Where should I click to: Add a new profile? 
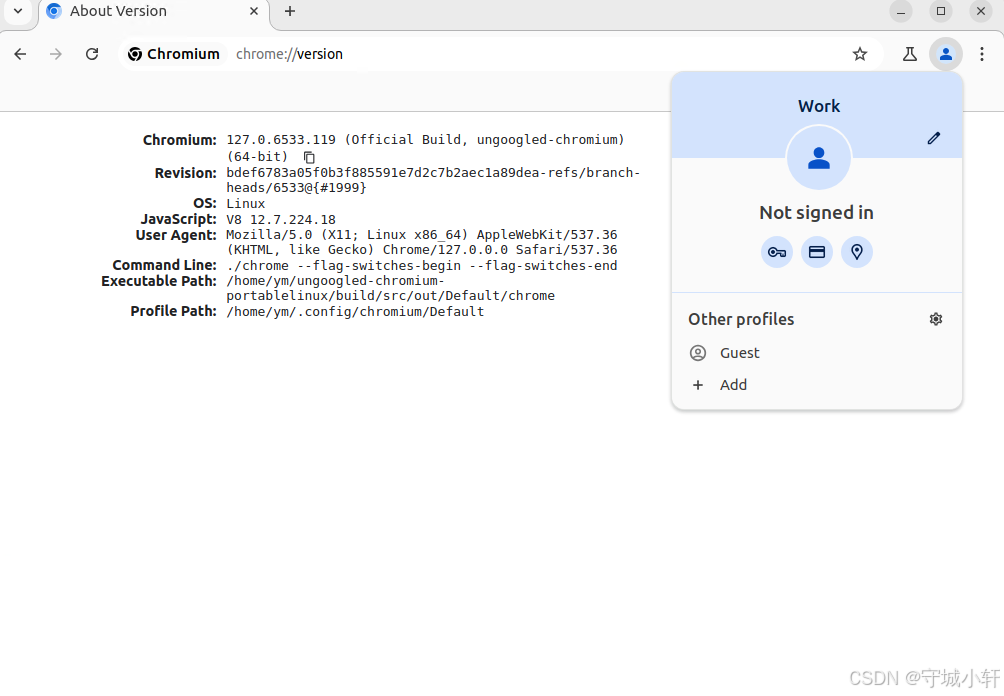pyautogui.click(x=816, y=385)
